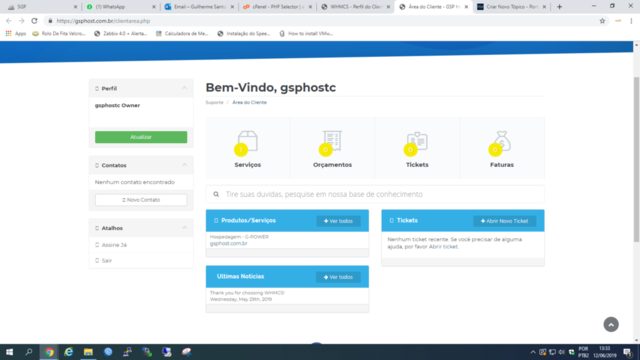Click the Novo Contato button
This screenshot has height=360, width=640.
pos(141,200)
